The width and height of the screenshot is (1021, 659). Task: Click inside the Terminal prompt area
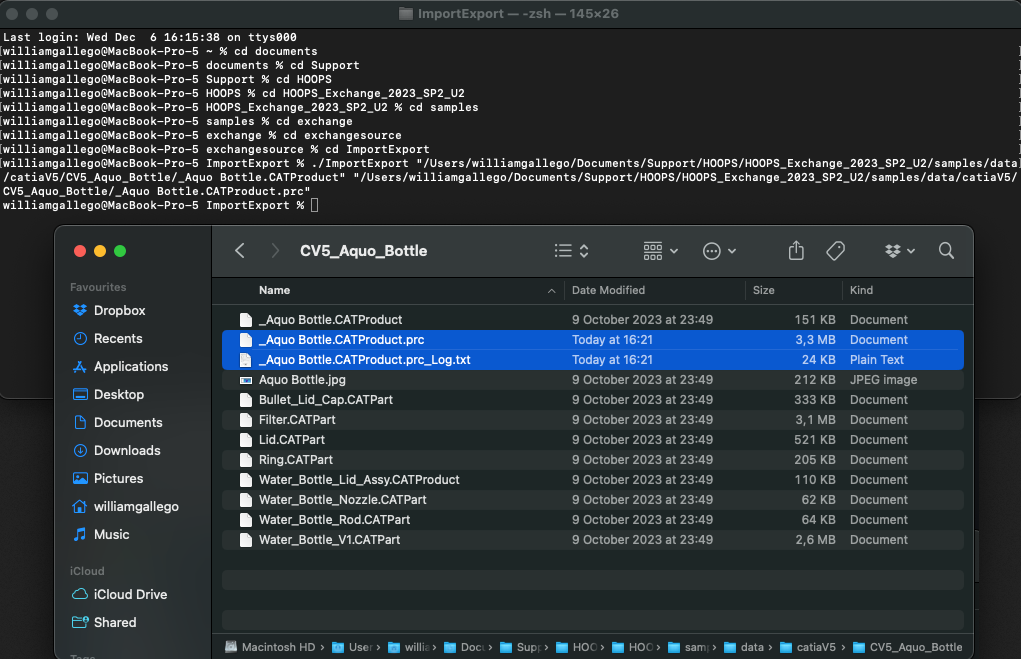tap(400, 203)
